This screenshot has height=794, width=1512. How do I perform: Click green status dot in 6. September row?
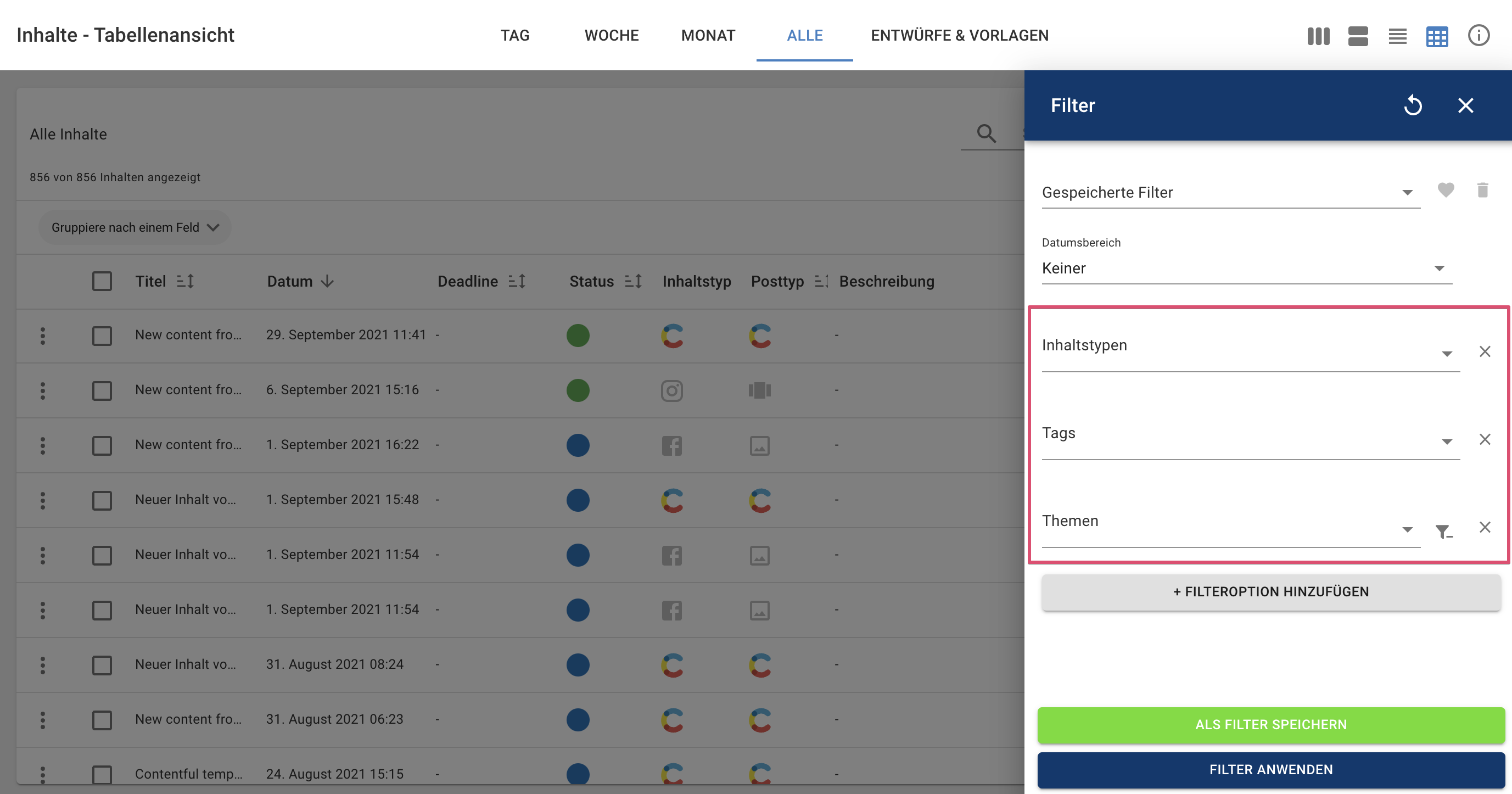[x=578, y=390]
